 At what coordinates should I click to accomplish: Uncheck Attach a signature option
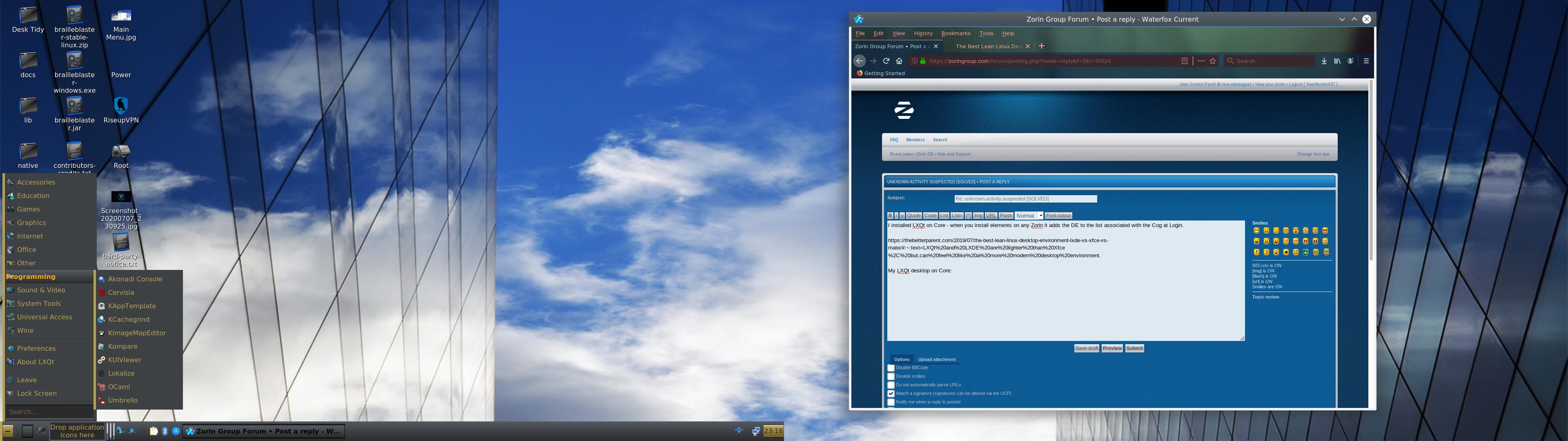(891, 394)
